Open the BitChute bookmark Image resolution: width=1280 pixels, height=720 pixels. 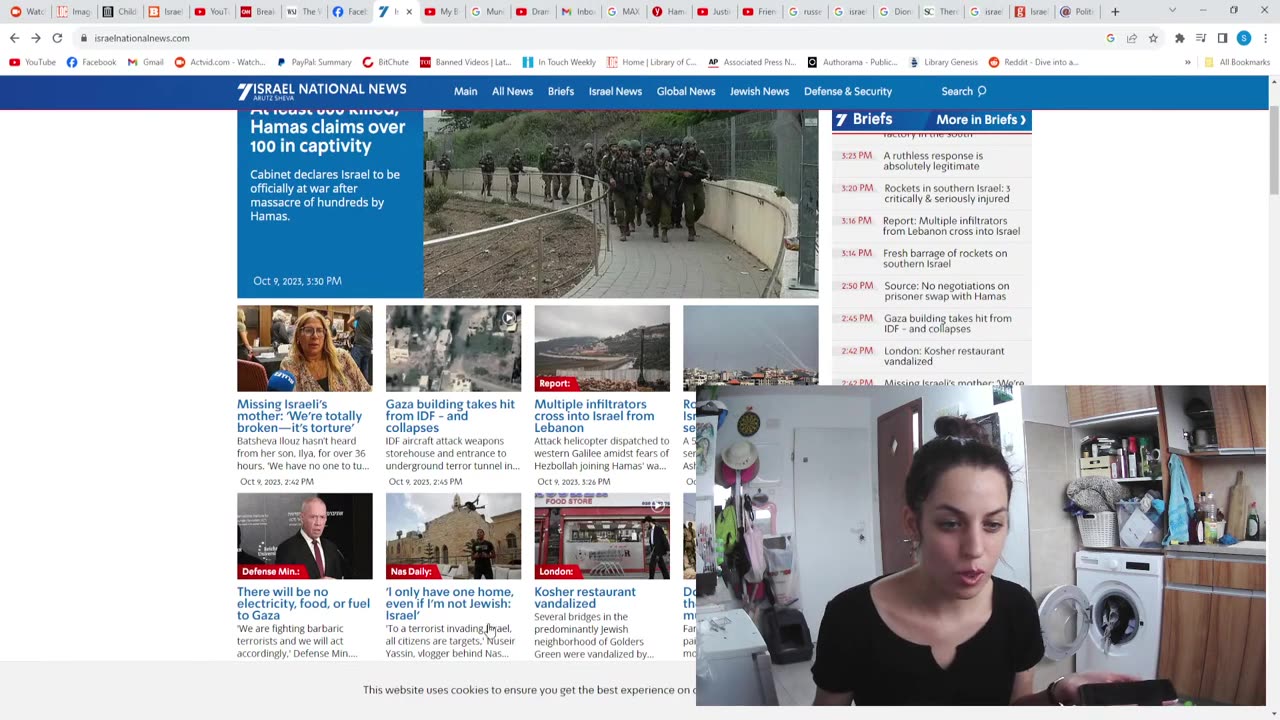click(385, 62)
